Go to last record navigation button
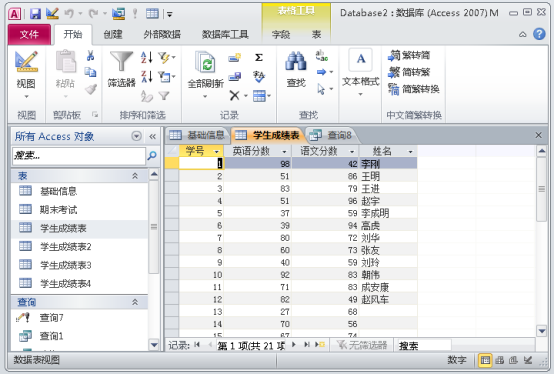This screenshot has width=554, height=374. [307, 345]
